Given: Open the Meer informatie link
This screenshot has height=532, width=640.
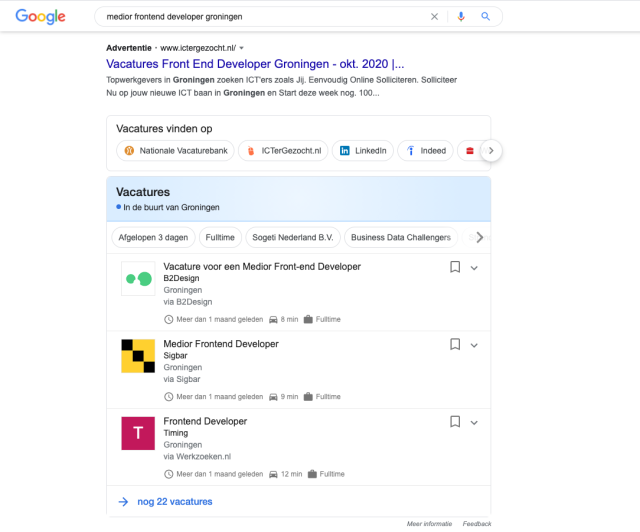Looking at the screenshot, I should click(x=429, y=523).
